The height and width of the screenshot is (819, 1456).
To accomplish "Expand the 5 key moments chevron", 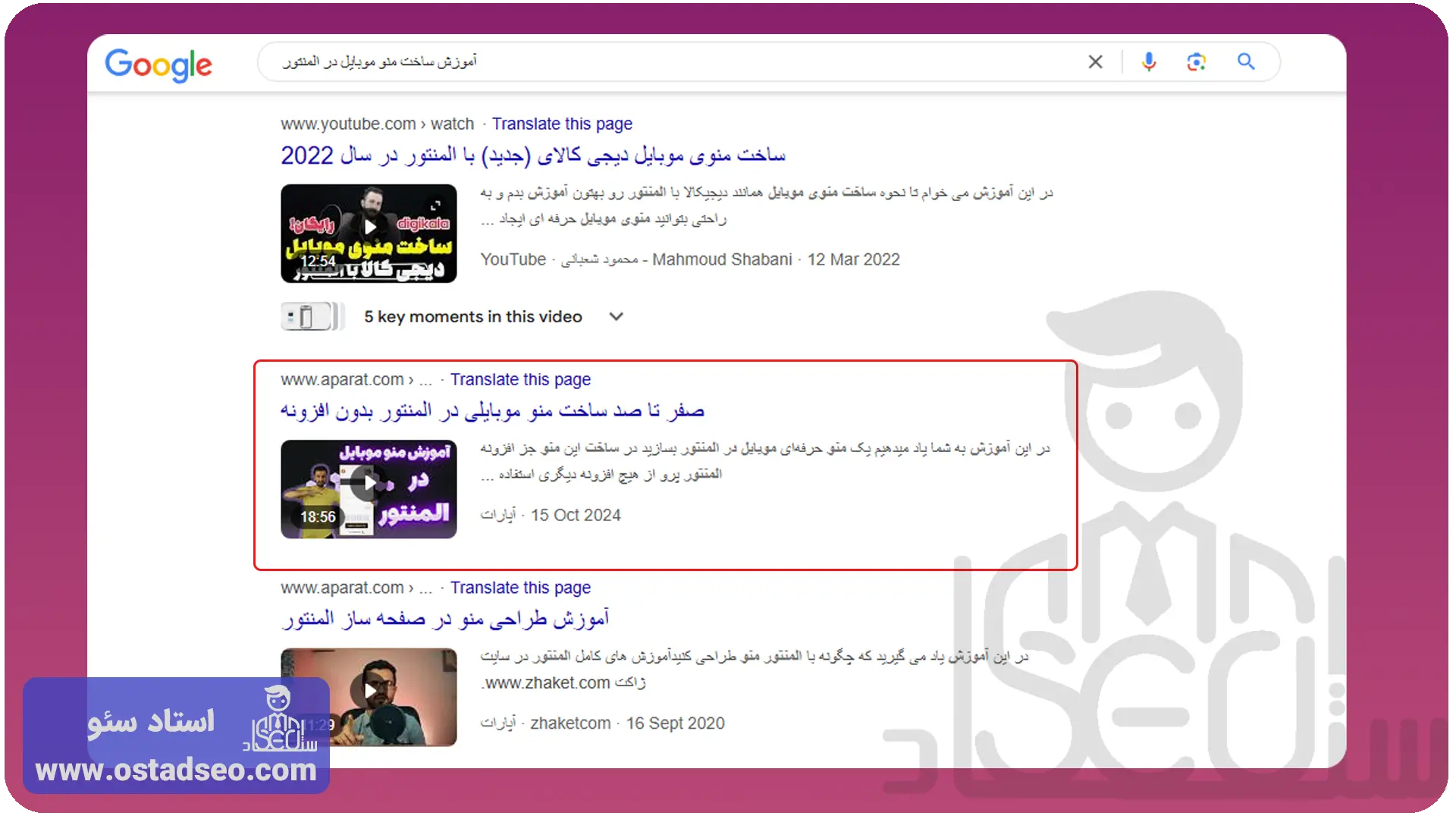I will click(x=617, y=316).
